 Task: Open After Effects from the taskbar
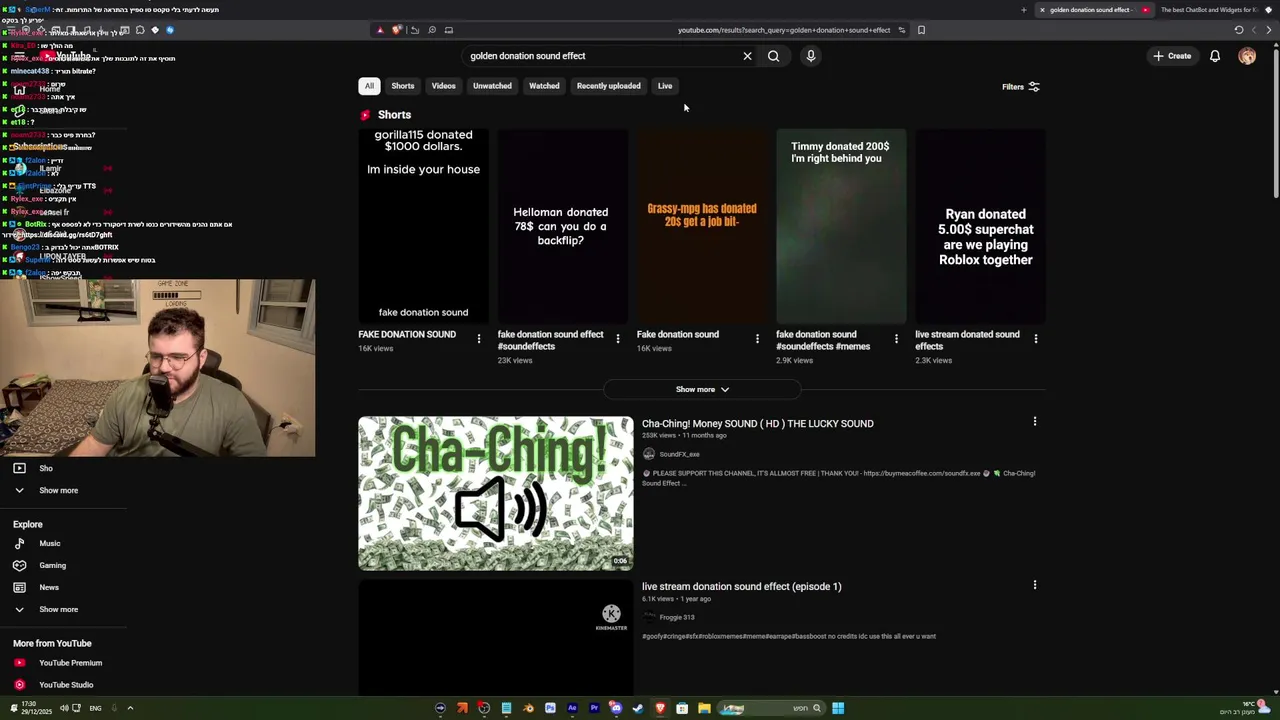click(x=572, y=708)
